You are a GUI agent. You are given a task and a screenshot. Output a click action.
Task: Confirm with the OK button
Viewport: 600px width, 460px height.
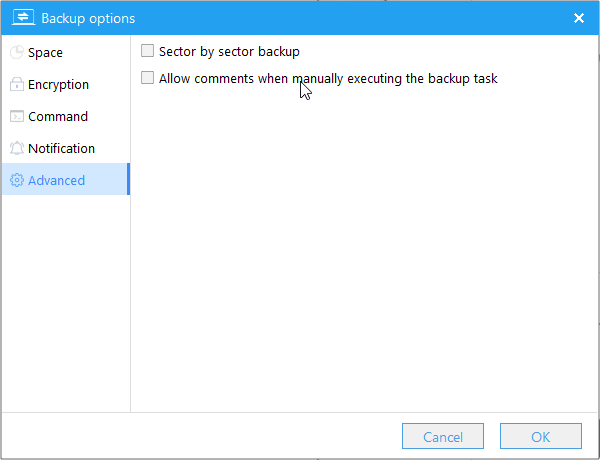pos(540,436)
